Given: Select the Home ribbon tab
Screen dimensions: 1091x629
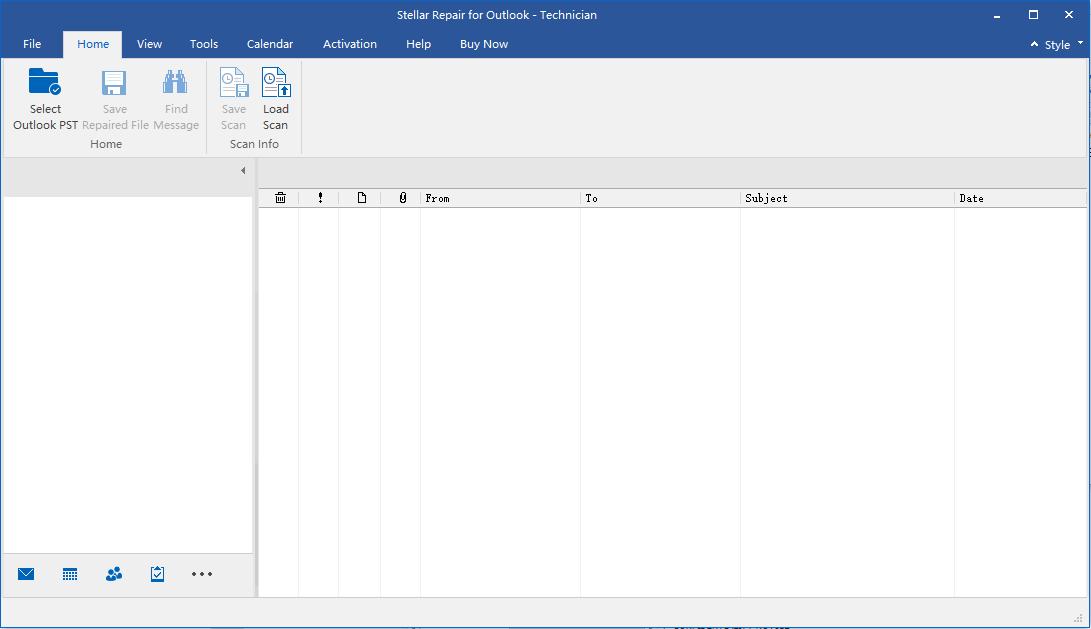Looking at the screenshot, I should point(93,44).
